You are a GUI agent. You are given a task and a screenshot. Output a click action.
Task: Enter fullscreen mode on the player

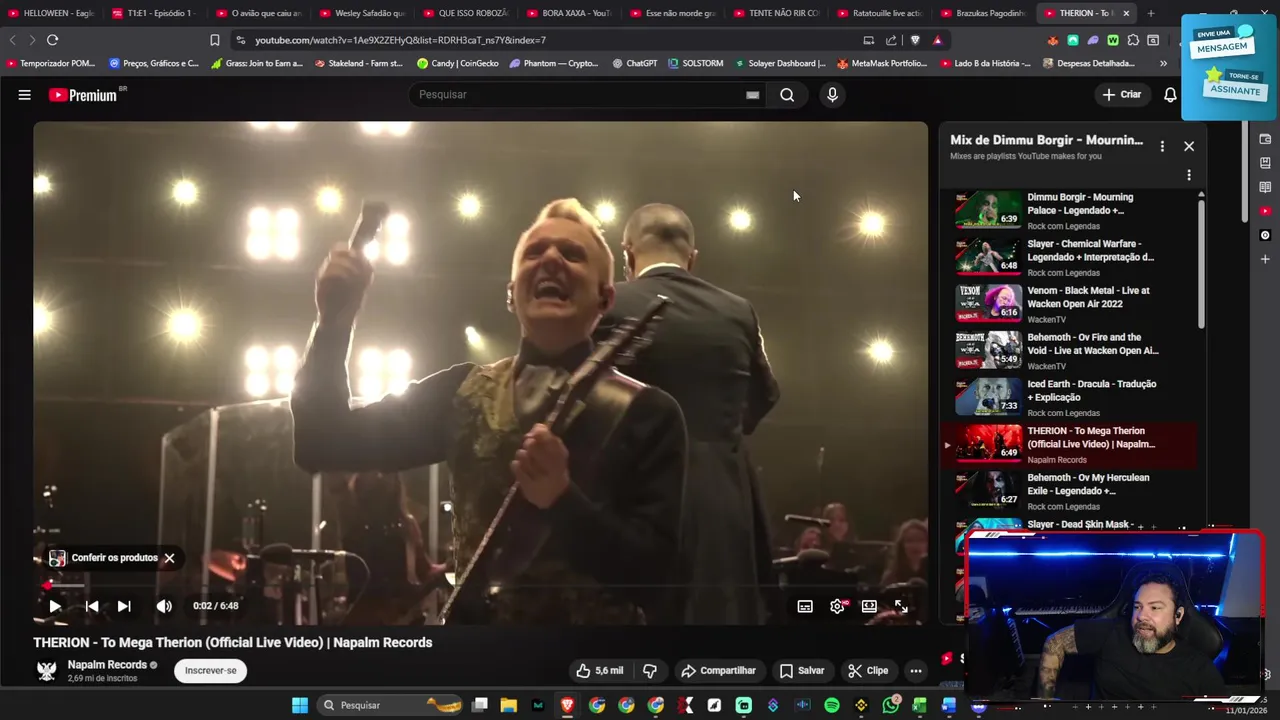coord(901,606)
